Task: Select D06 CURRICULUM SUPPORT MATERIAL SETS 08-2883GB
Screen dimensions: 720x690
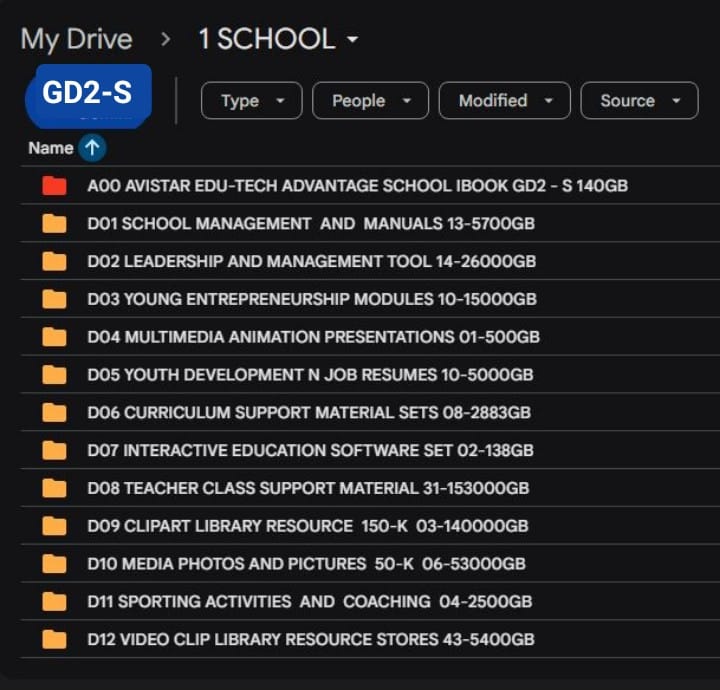Action: tap(309, 412)
